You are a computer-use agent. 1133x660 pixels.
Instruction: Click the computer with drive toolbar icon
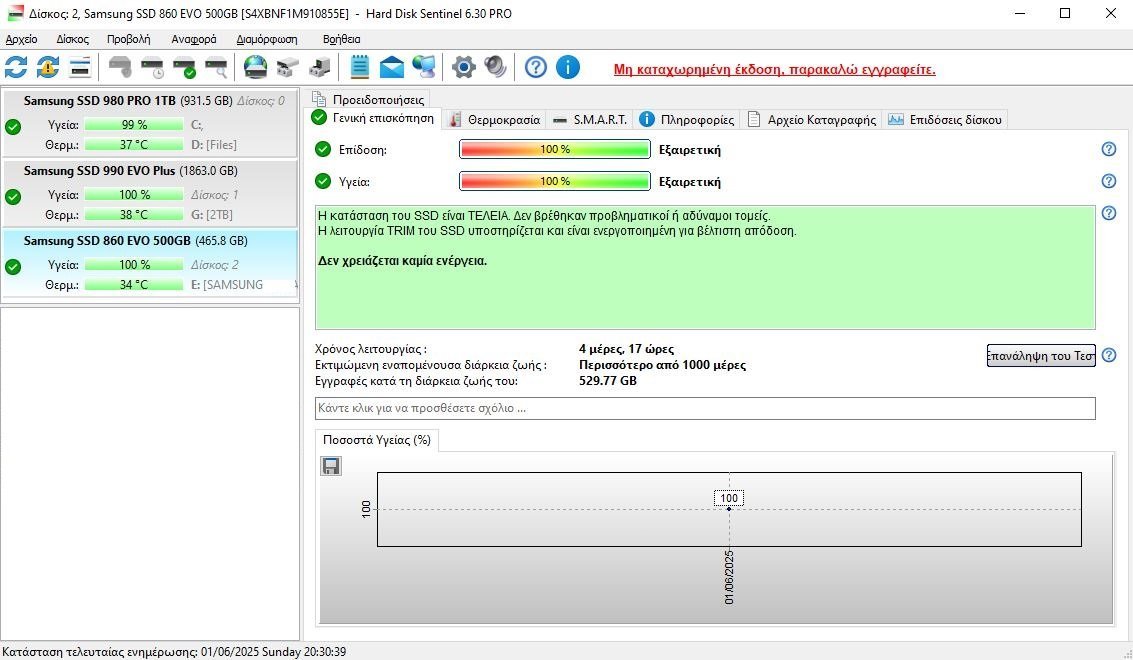[x=319, y=67]
